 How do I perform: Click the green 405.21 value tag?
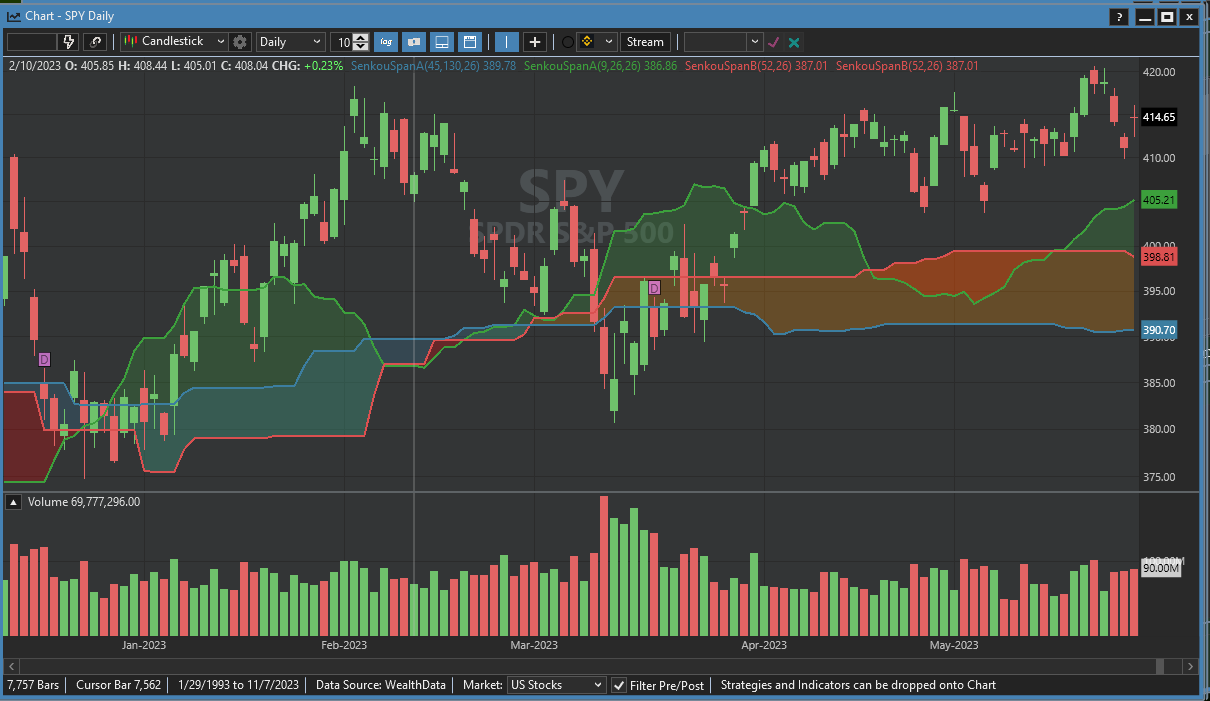[x=1158, y=200]
